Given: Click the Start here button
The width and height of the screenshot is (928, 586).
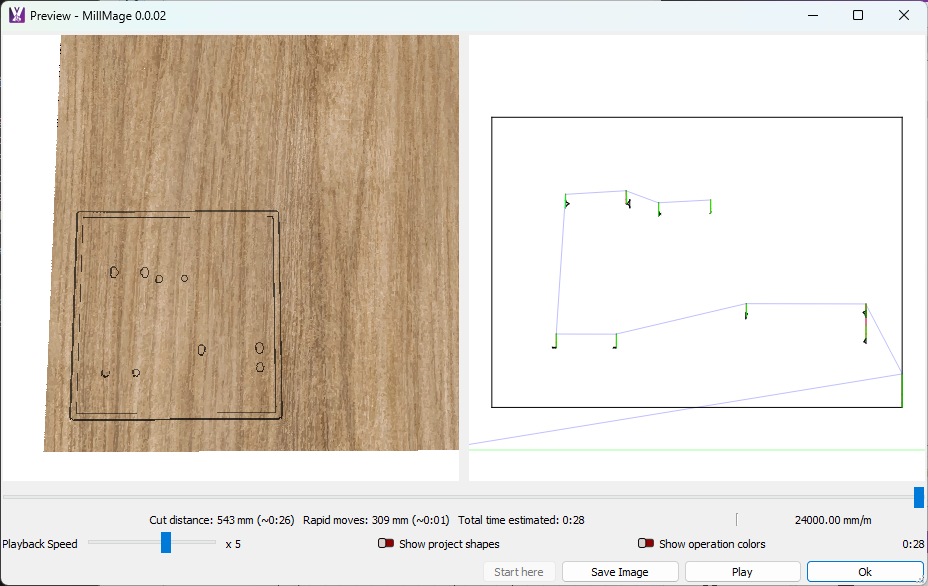Looking at the screenshot, I should [x=519, y=572].
